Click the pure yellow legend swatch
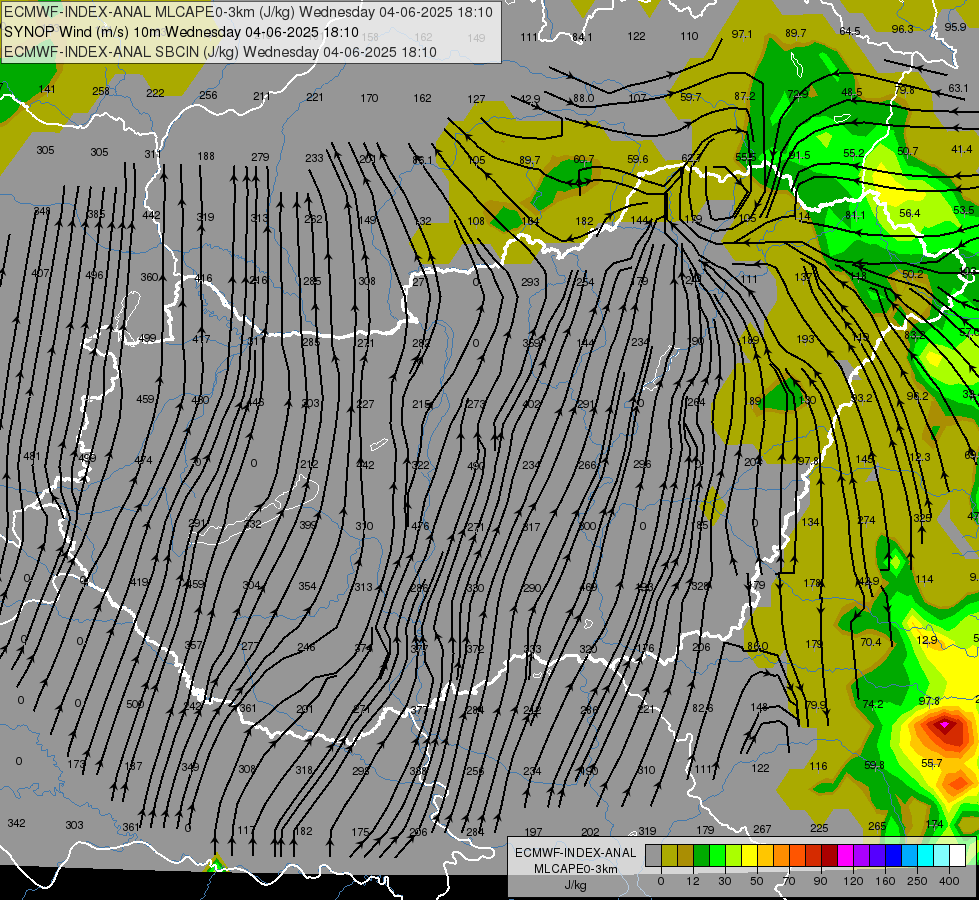 pos(749,855)
